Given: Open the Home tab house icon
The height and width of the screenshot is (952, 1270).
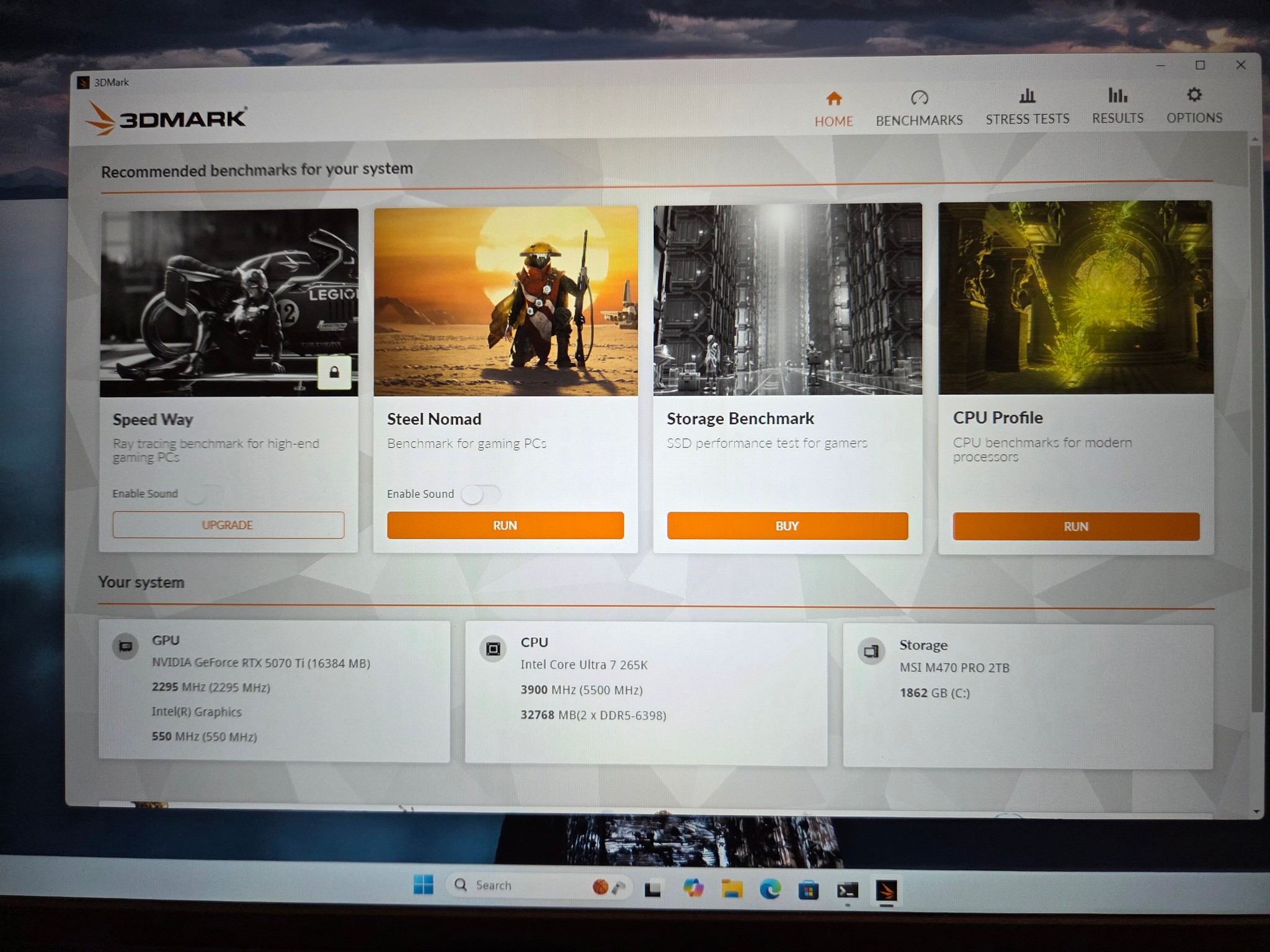Looking at the screenshot, I should (x=833, y=99).
